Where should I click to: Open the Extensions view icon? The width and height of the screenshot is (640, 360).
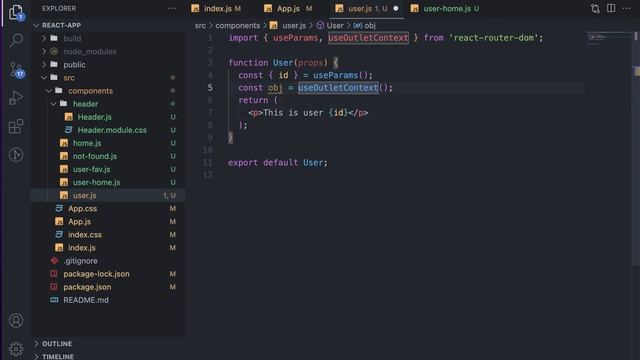[x=16, y=127]
